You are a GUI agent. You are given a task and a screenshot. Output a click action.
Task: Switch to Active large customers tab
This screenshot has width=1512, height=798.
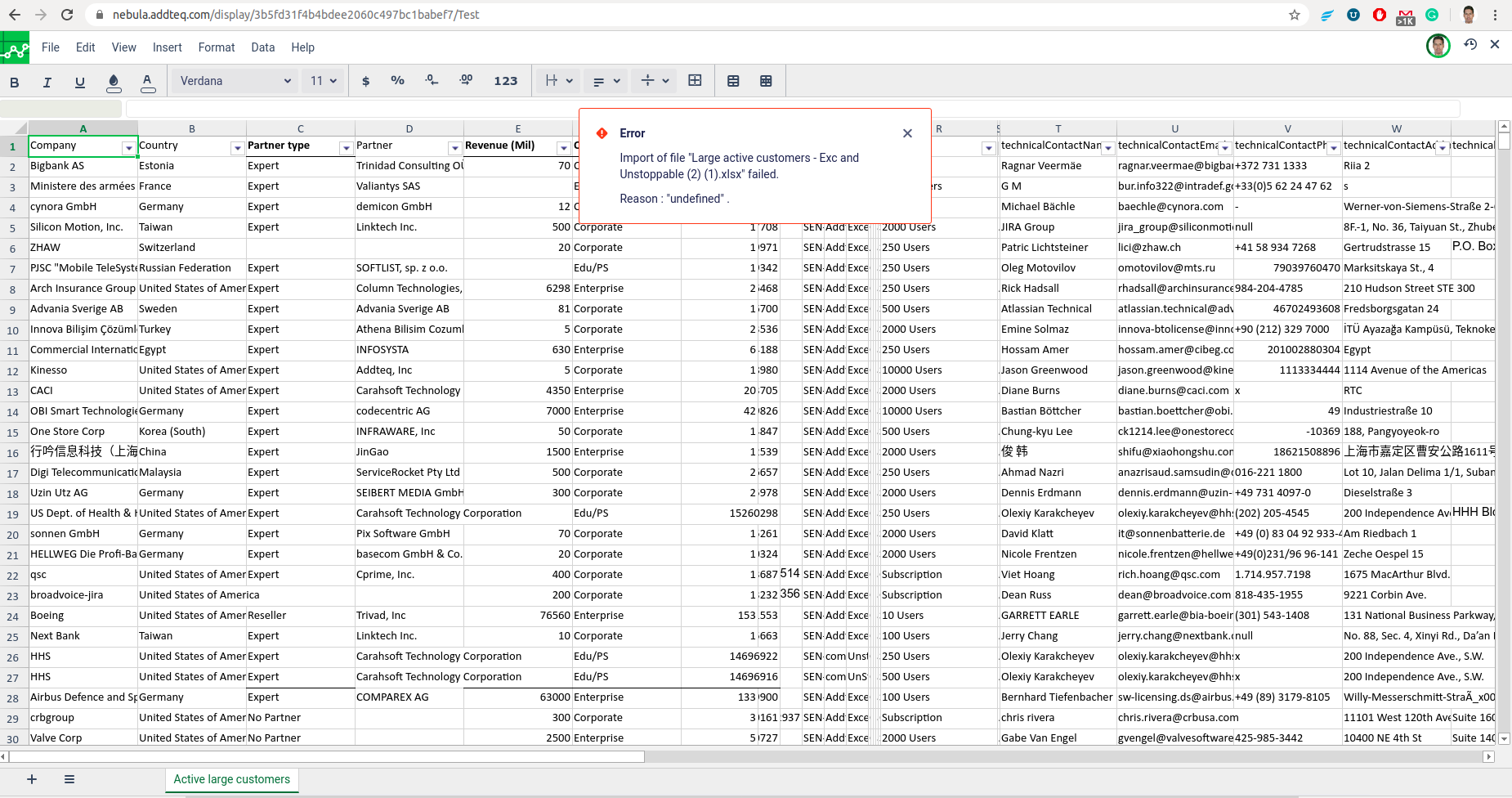(x=232, y=779)
